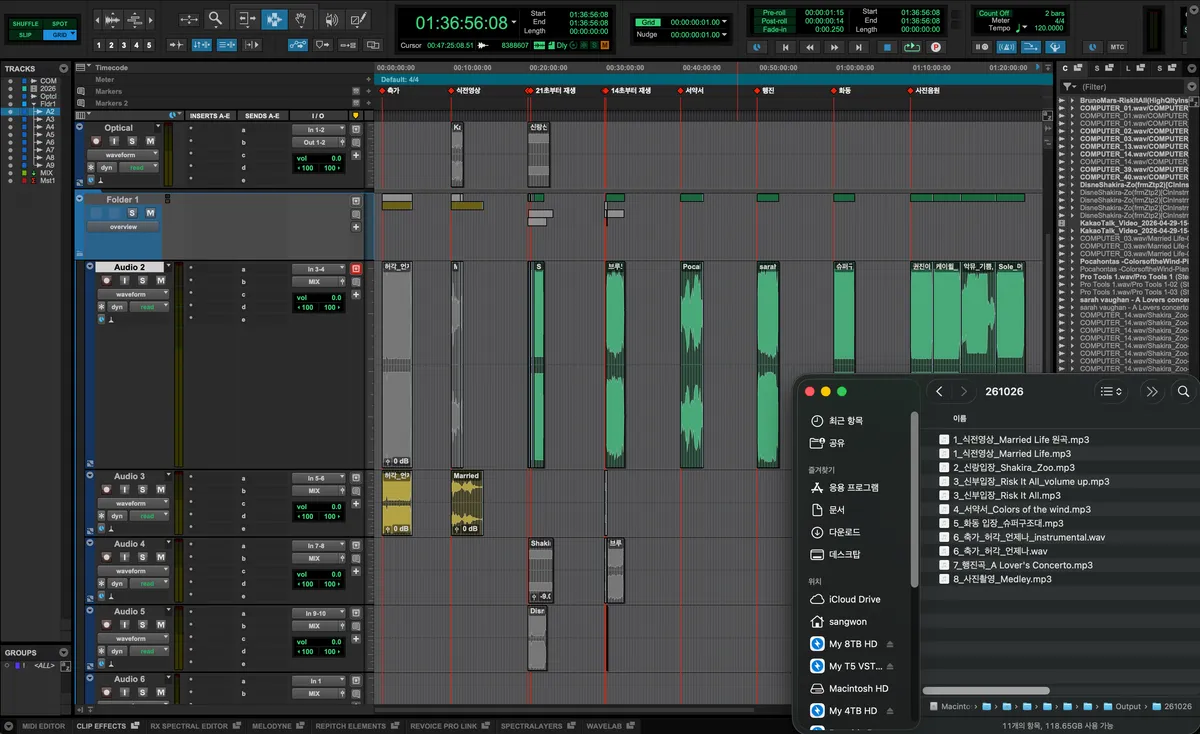This screenshot has width=1200, height=734.
Task: Select the Trim tool
Action: coord(246,19)
